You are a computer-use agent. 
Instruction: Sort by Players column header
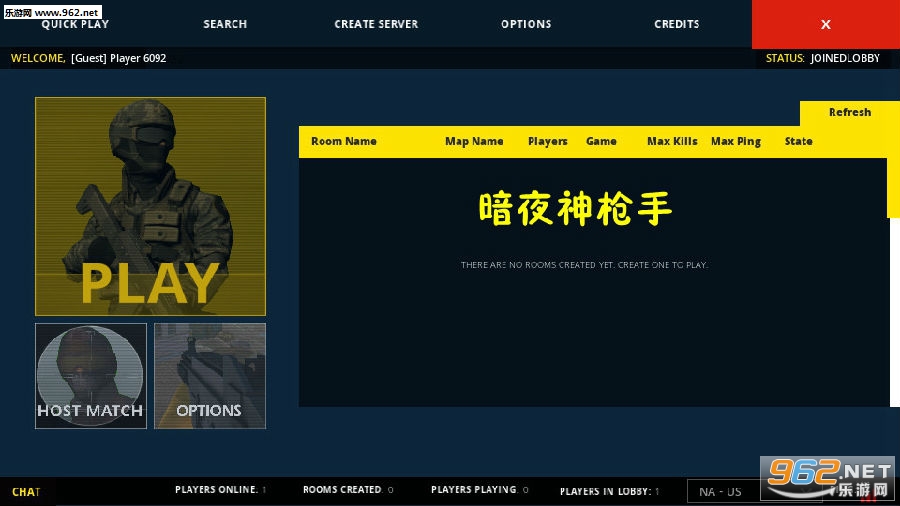[548, 141]
